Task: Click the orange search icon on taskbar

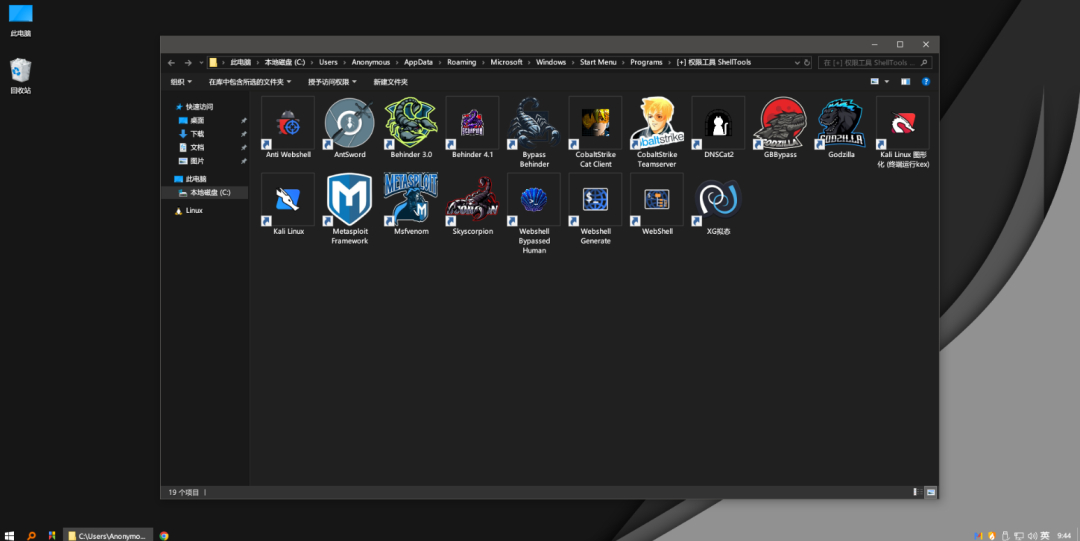Action: (31, 535)
